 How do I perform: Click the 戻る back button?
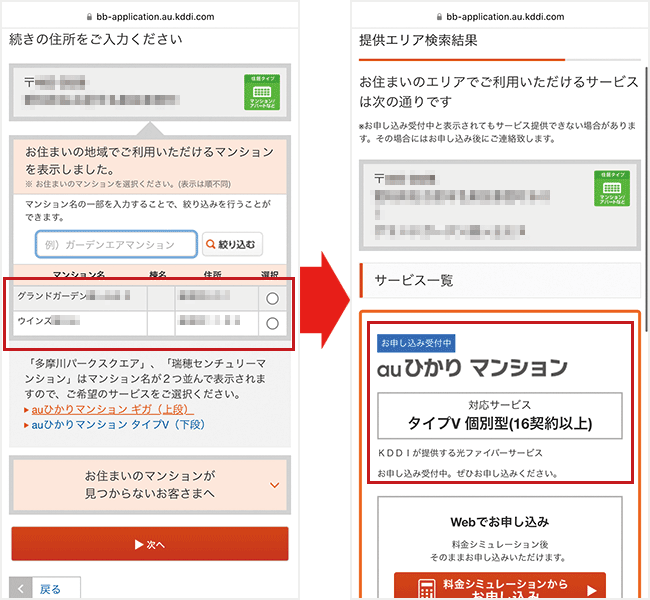tap(50, 589)
